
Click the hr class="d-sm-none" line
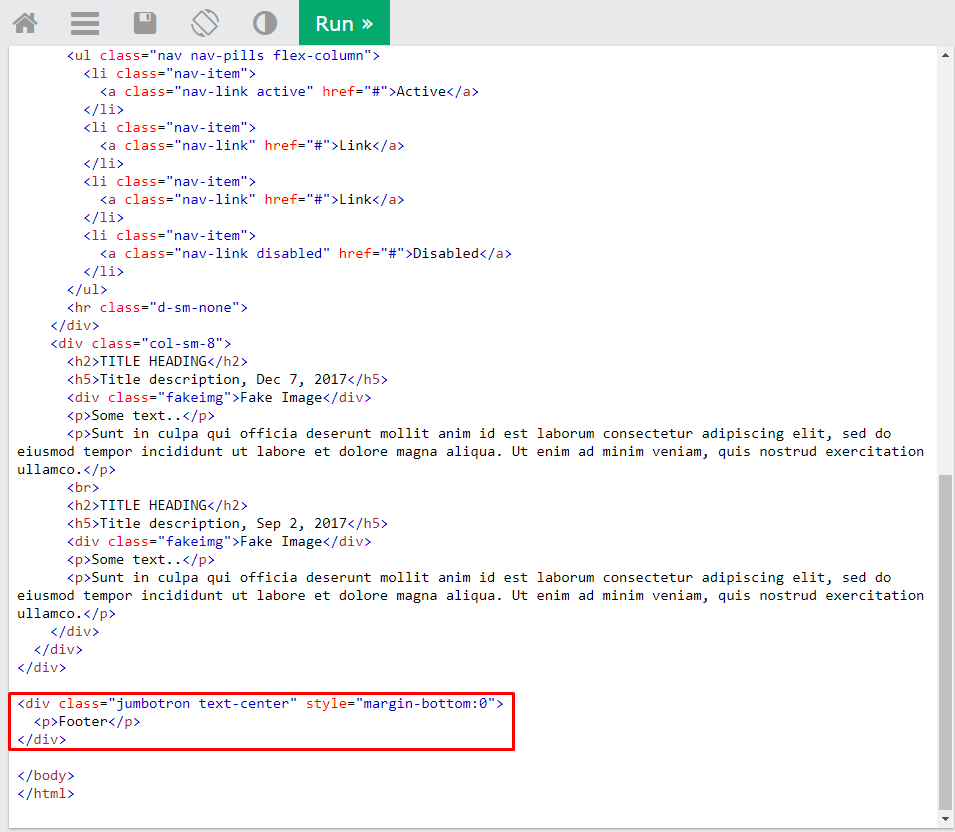[157, 308]
